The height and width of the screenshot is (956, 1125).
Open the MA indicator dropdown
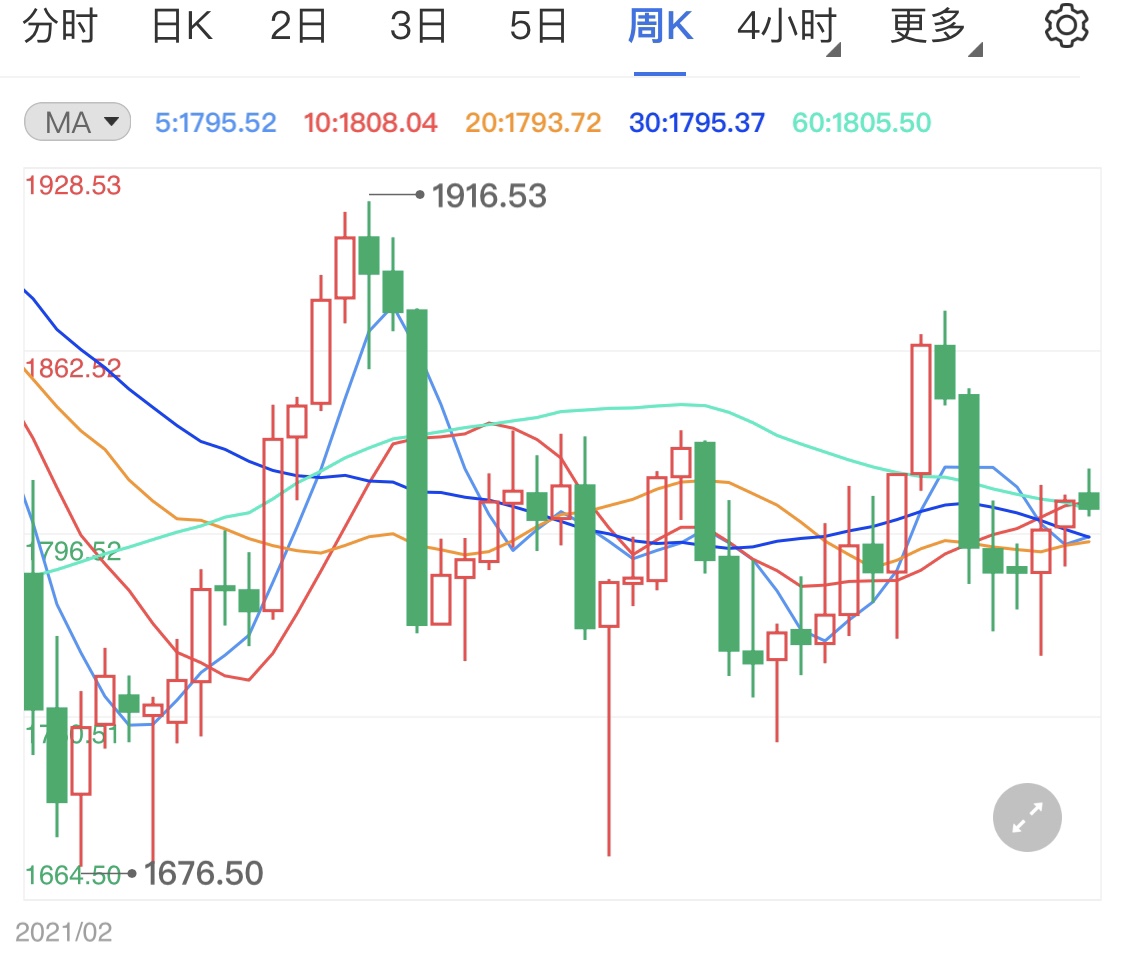point(77,122)
